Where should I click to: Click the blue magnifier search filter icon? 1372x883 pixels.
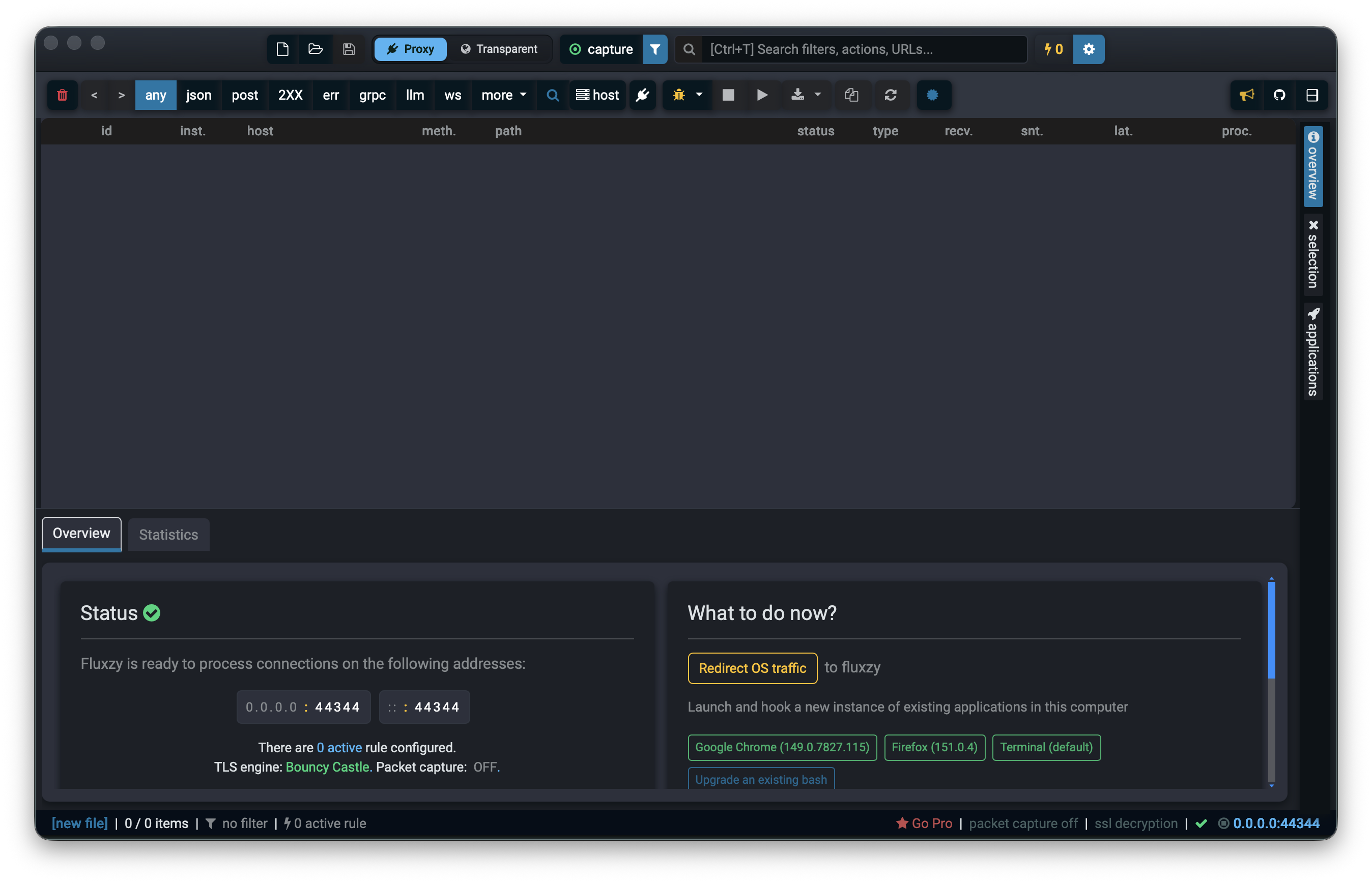[x=553, y=95]
